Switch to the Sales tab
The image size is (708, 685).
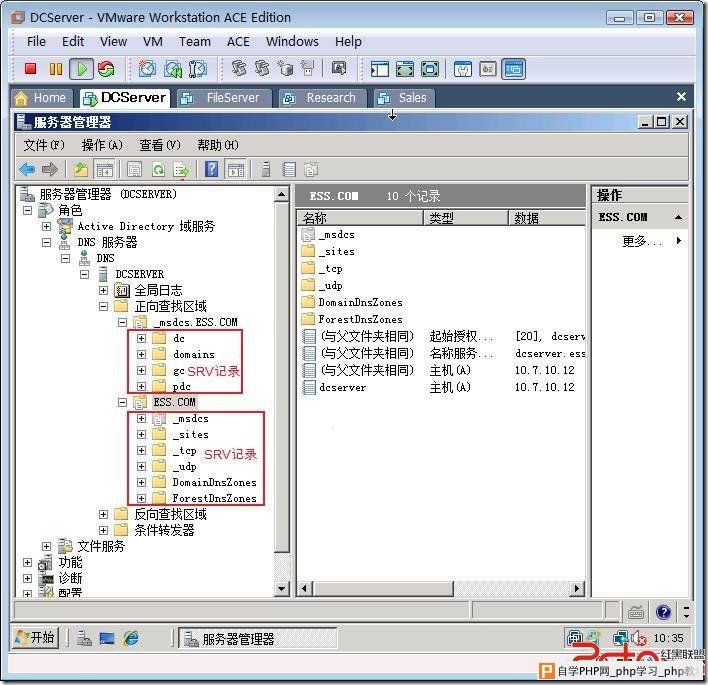(404, 98)
